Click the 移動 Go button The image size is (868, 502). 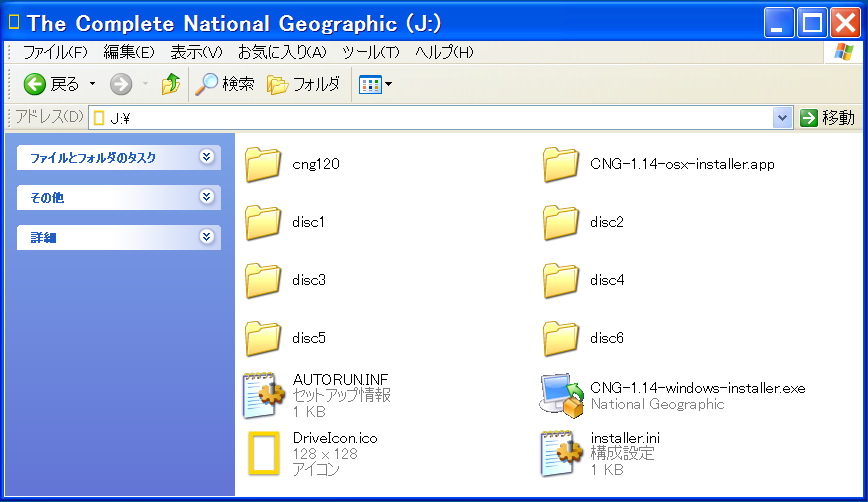click(827, 118)
